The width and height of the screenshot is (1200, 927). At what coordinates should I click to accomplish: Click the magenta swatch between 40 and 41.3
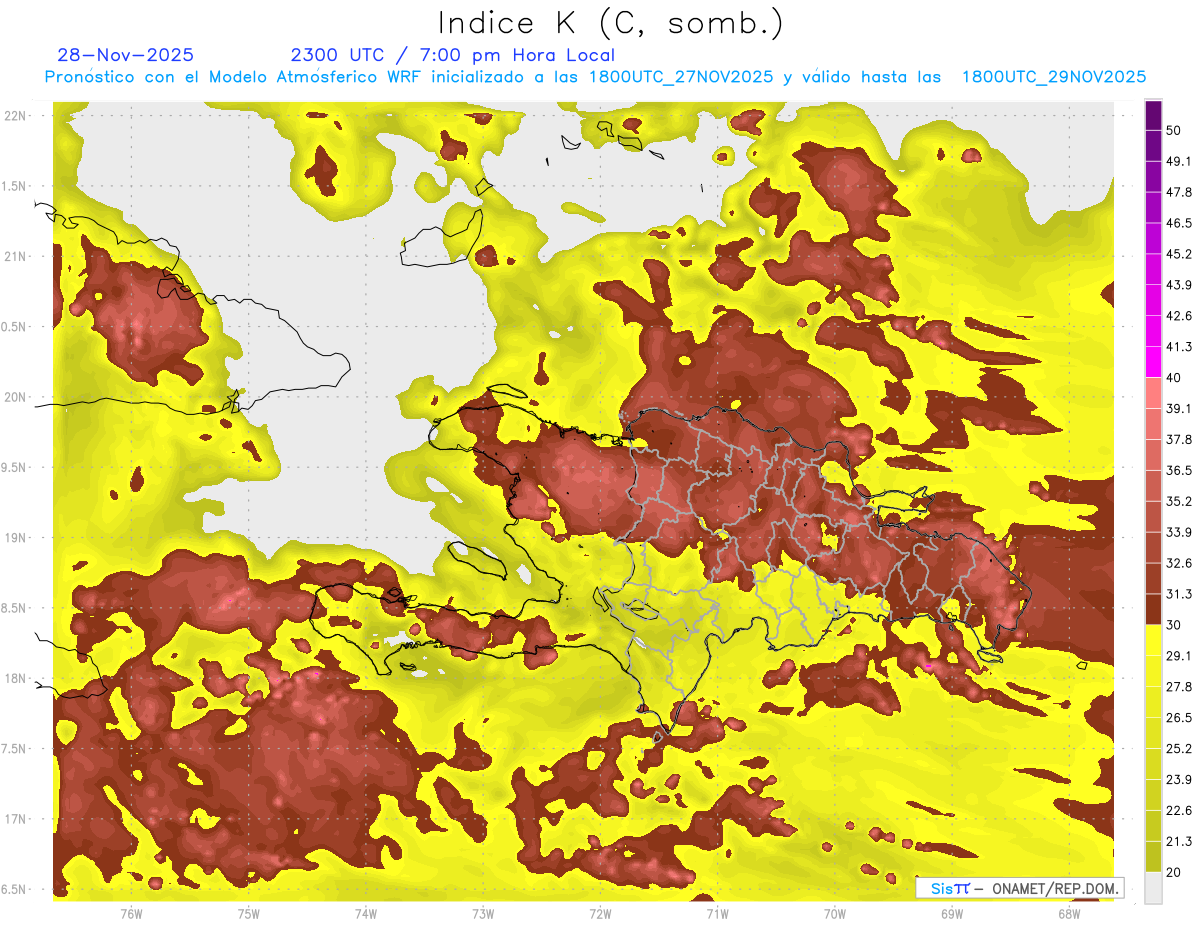[1153, 362]
